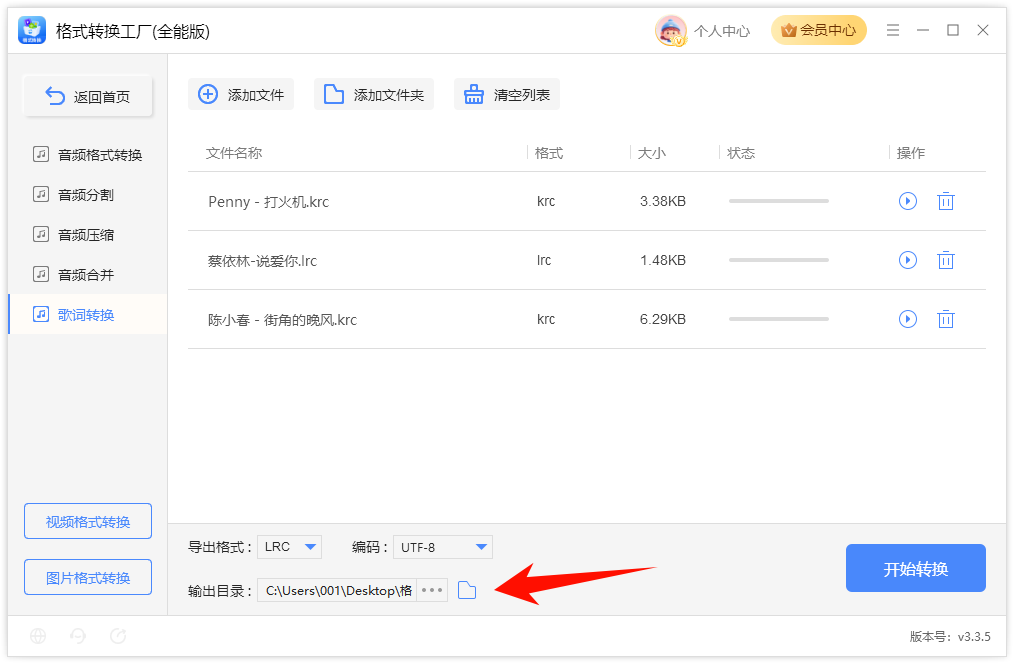Screen dimensions: 1014x664
Task: Click size value 3.38KB
Action: [x=663, y=201]
